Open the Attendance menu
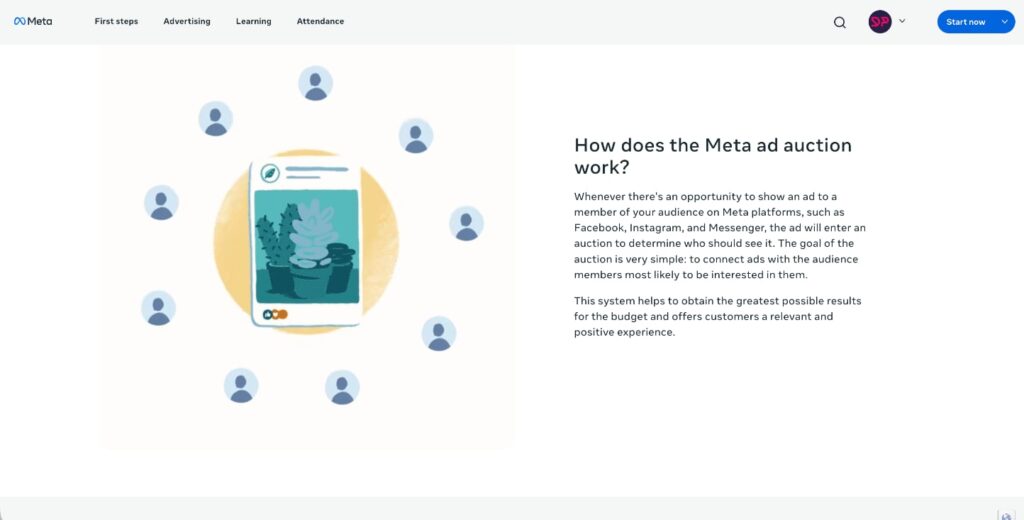Screen dimensions: 1024x520 point(320,22)
